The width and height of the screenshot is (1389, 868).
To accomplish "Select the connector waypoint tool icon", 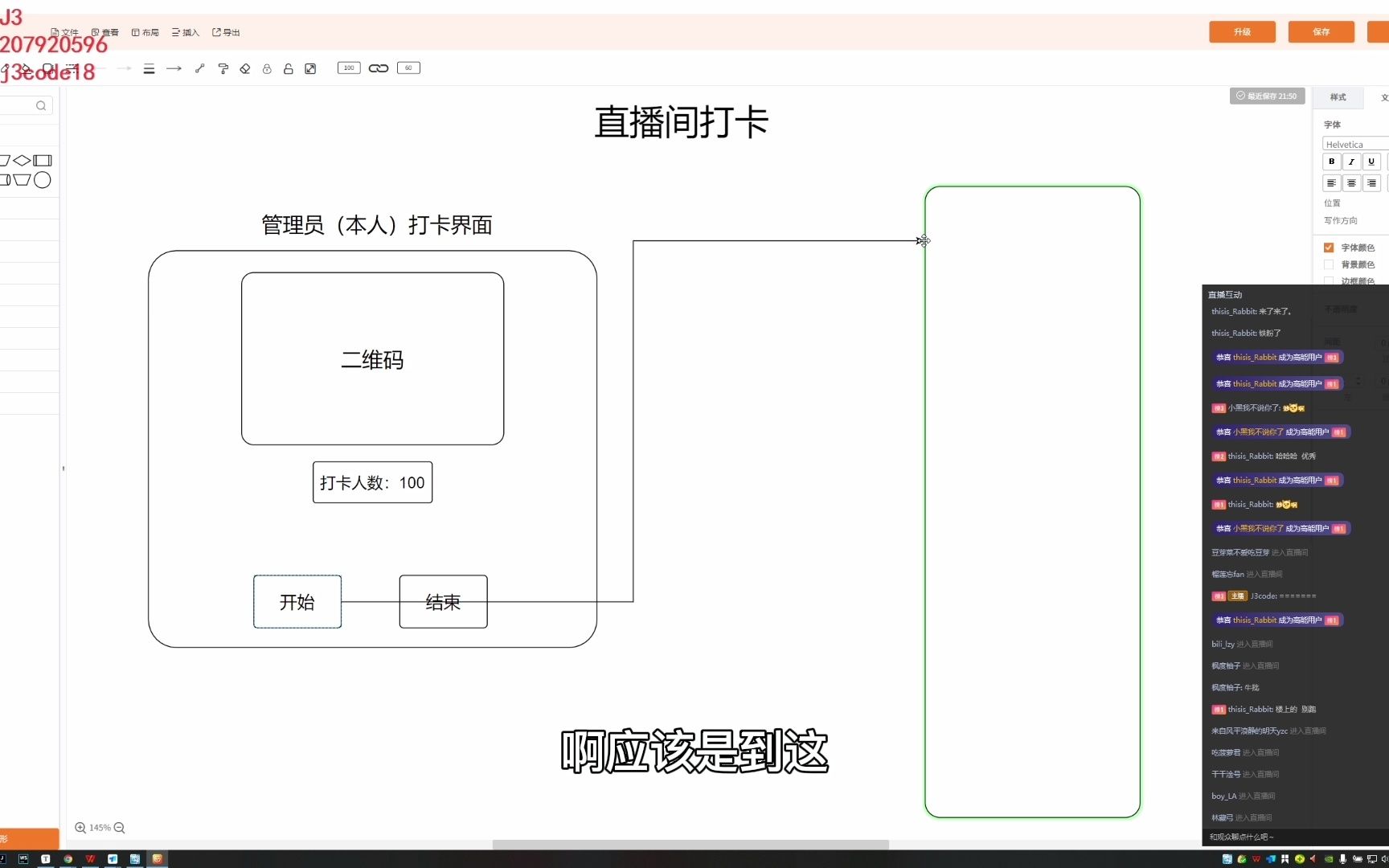I will point(200,69).
